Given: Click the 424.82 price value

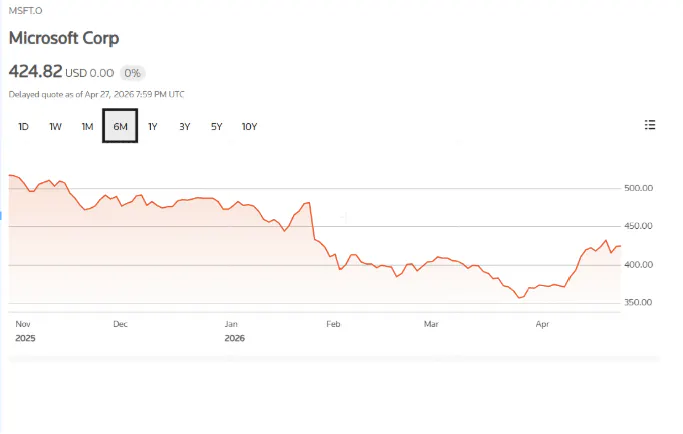Looking at the screenshot, I should tap(35, 72).
